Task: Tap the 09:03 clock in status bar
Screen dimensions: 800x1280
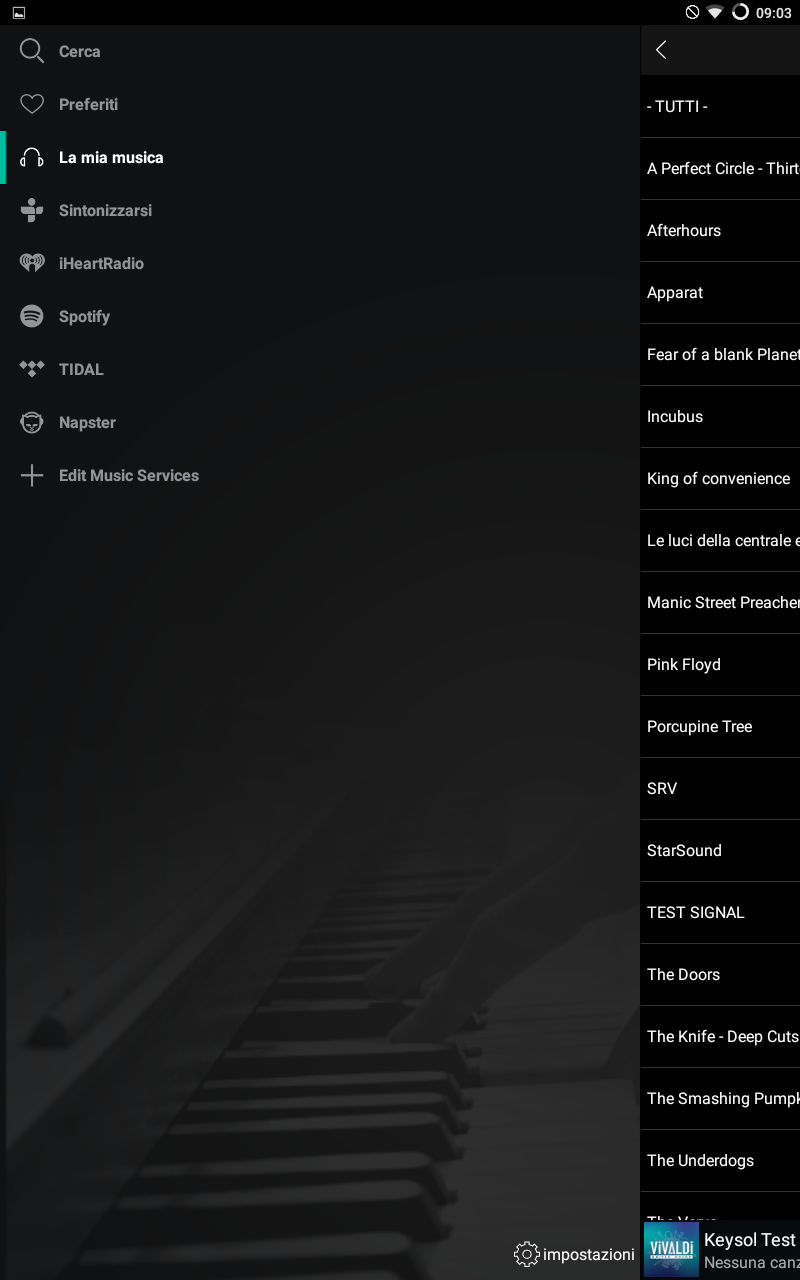Action: click(774, 13)
